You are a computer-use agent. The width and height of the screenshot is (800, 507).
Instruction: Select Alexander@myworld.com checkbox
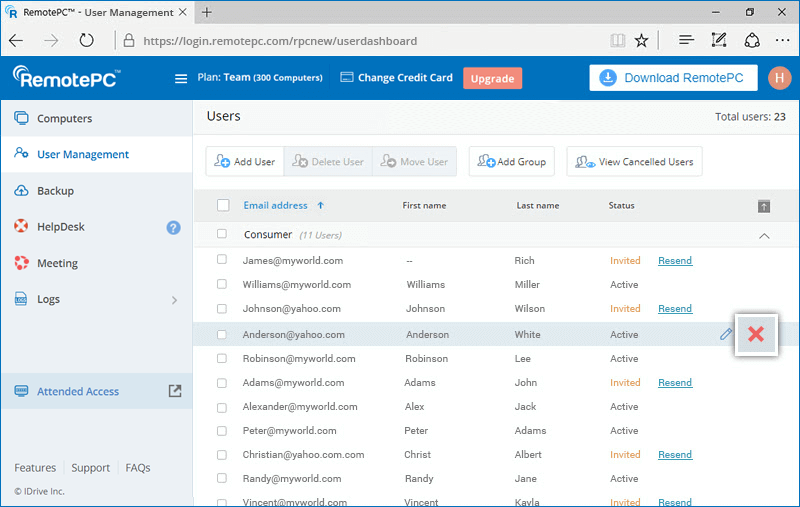[221, 408]
